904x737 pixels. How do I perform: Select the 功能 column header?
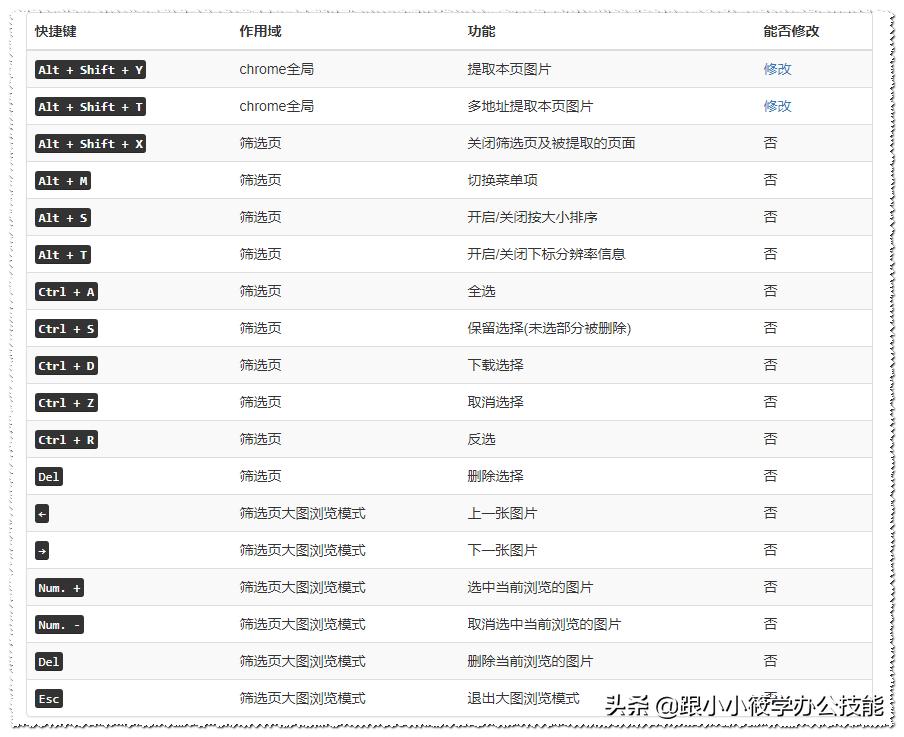(x=478, y=31)
